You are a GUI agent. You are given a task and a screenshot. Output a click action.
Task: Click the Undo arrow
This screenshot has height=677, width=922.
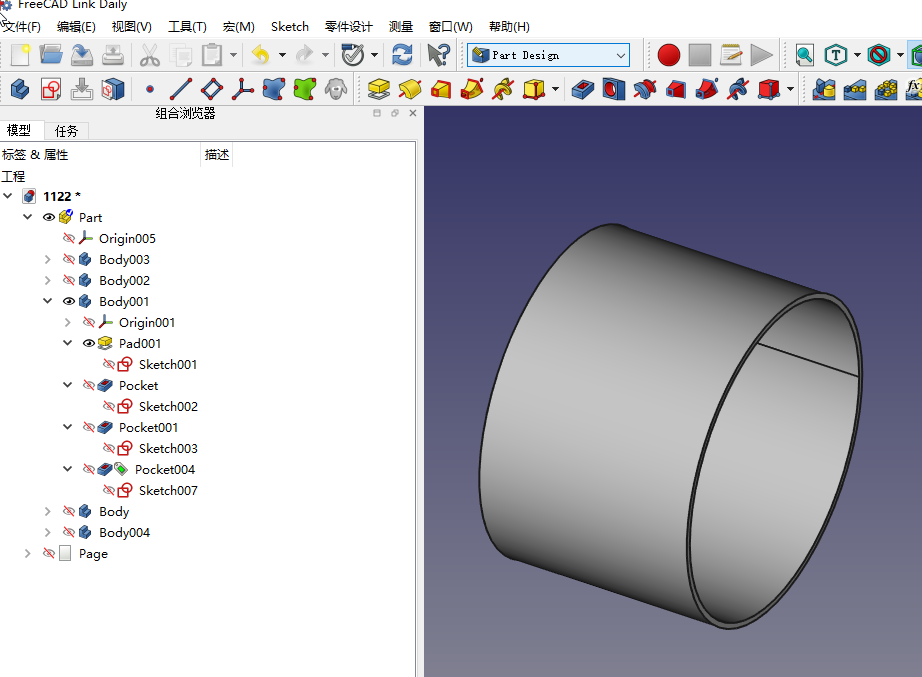(x=260, y=55)
